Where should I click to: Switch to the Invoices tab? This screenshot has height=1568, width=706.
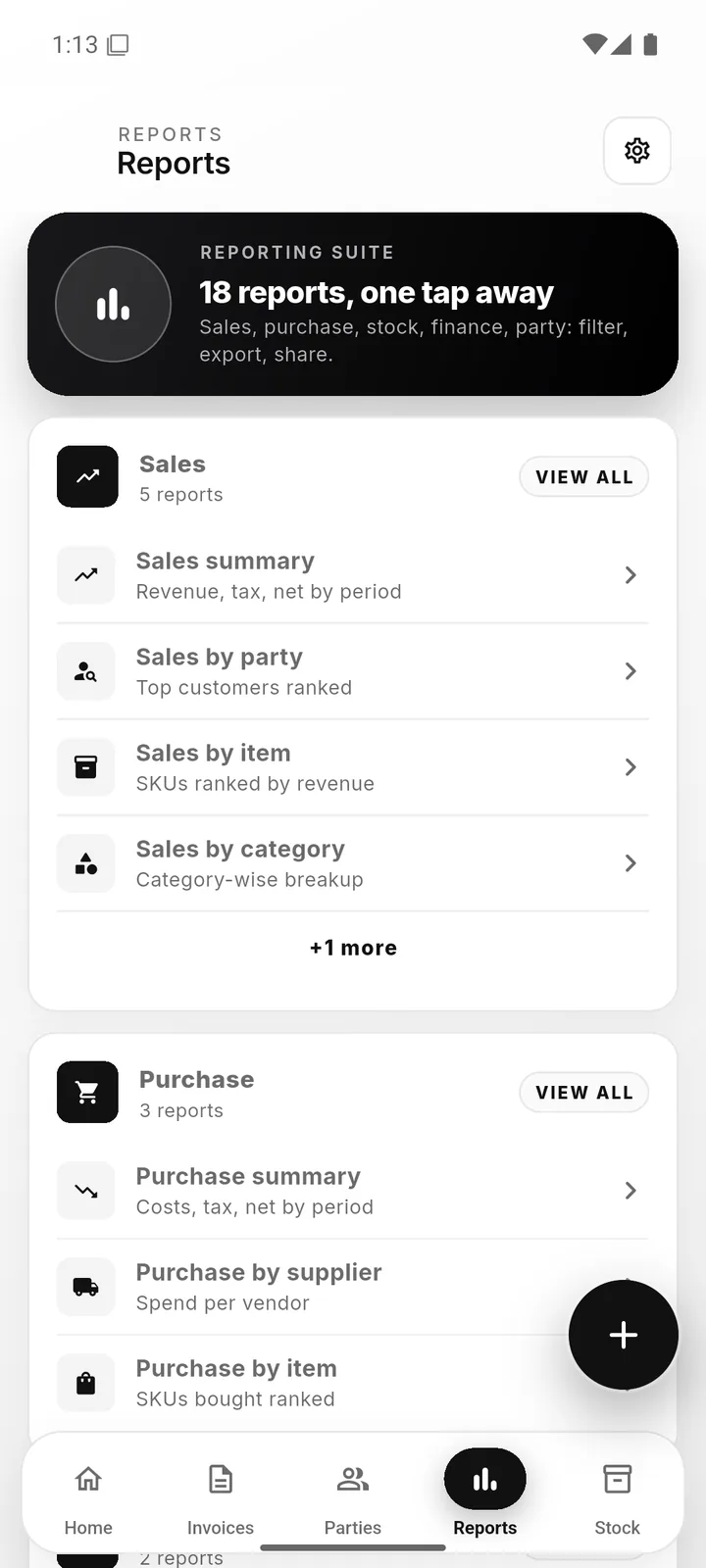click(221, 1499)
